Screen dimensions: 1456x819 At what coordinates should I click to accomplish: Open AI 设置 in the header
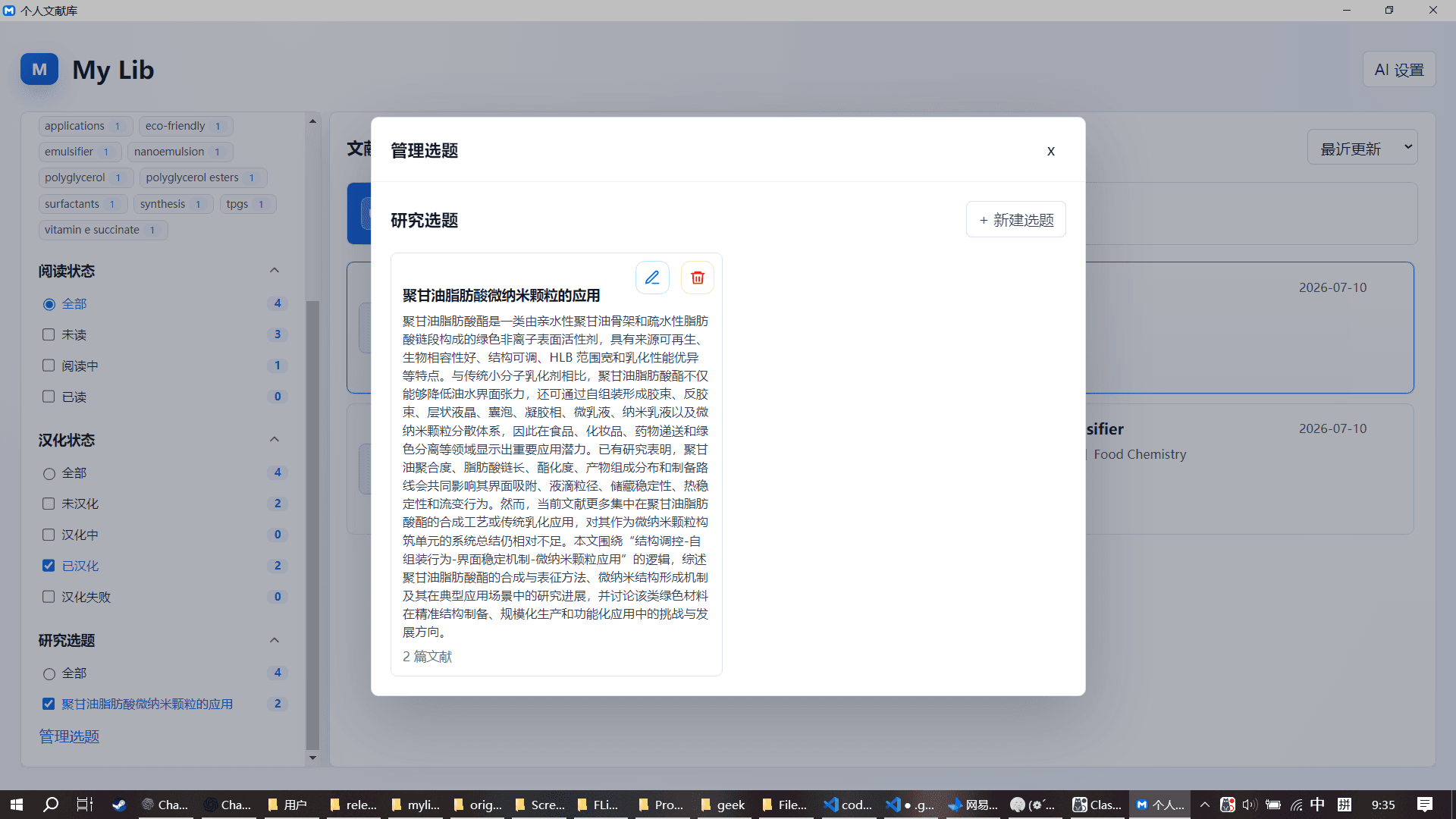tap(1399, 70)
